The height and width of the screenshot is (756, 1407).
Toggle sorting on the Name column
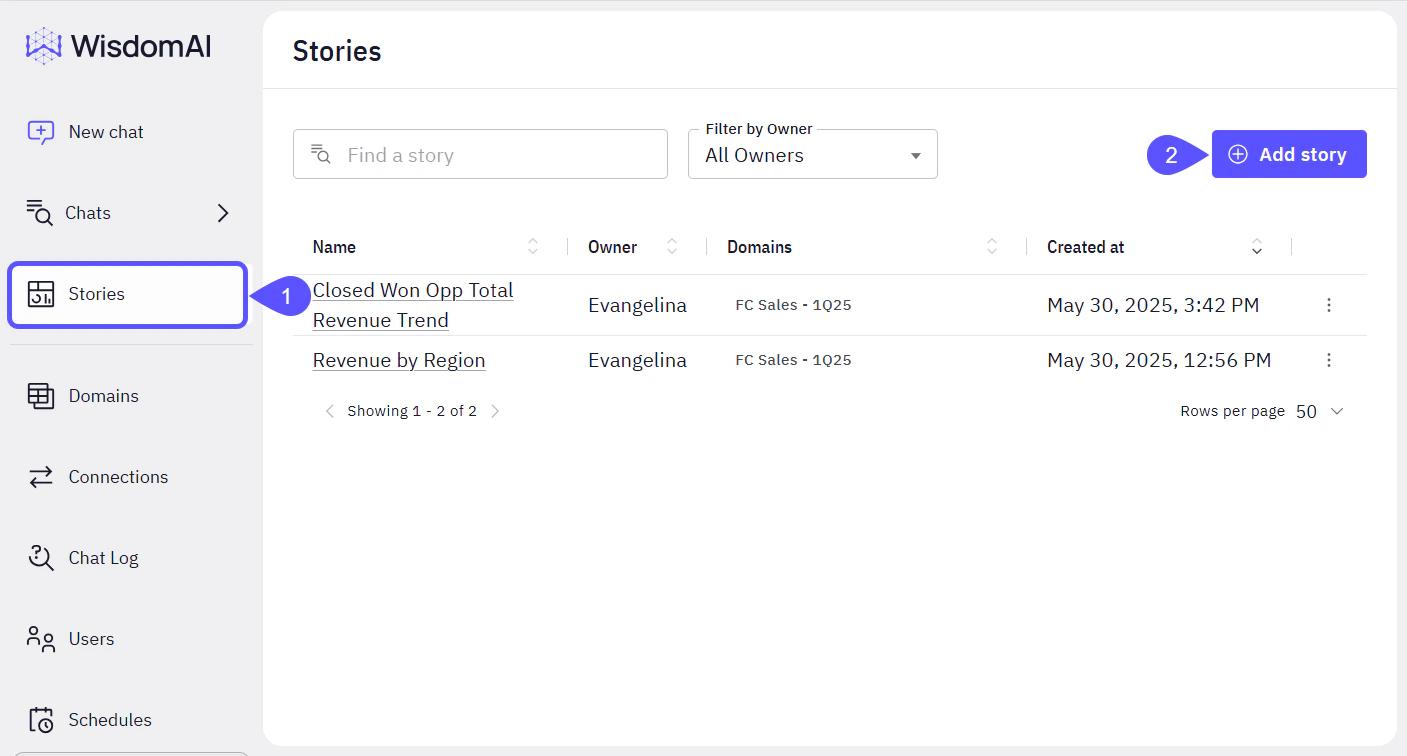533,246
